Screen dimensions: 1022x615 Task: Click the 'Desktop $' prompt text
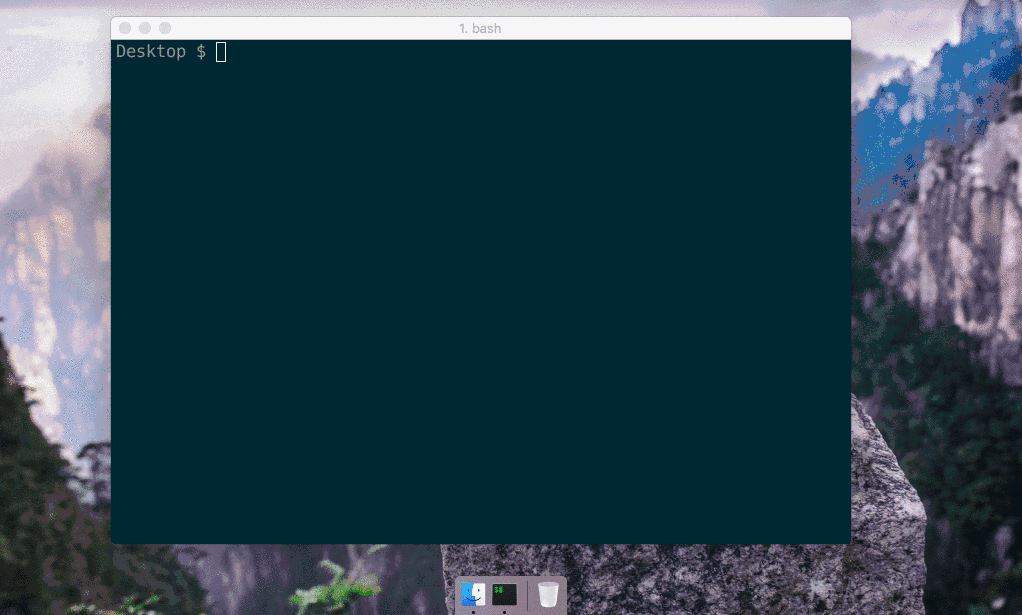(x=161, y=51)
